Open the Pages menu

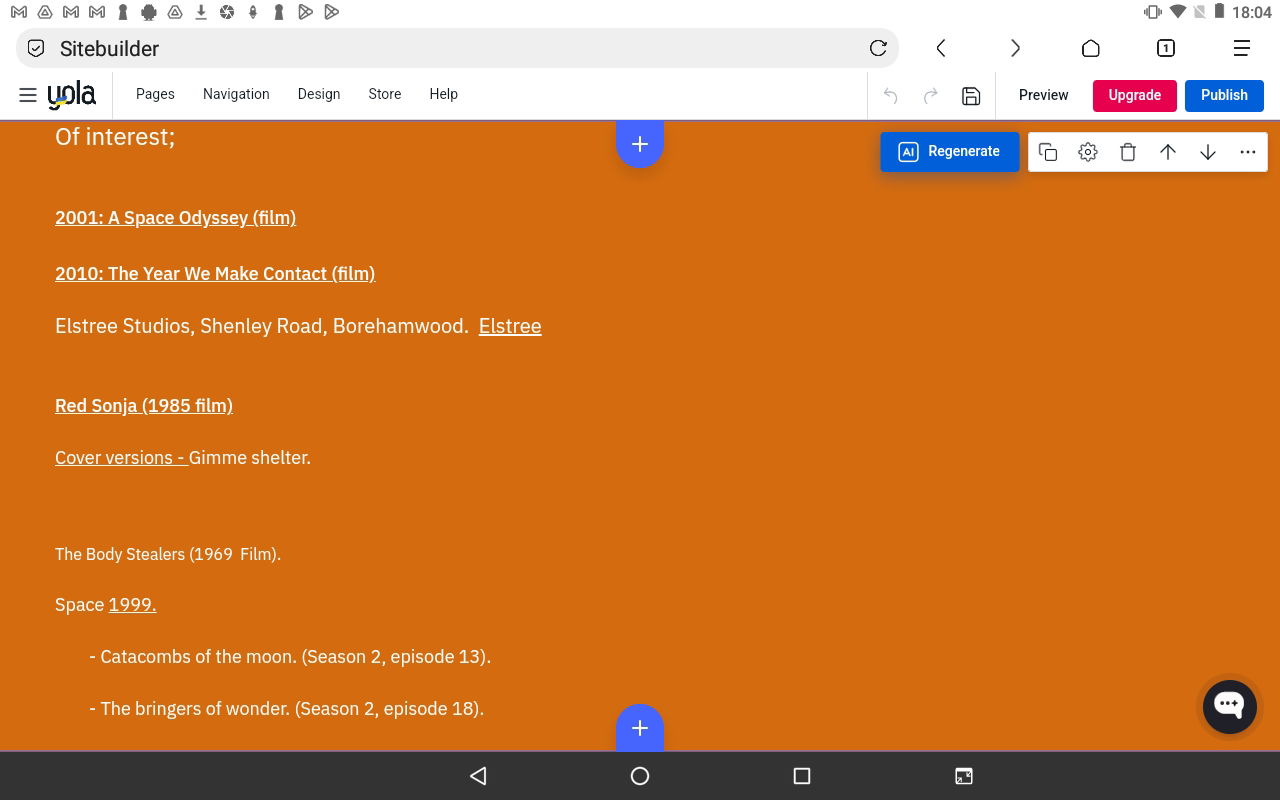pyautogui.click(x=155, y=94)
